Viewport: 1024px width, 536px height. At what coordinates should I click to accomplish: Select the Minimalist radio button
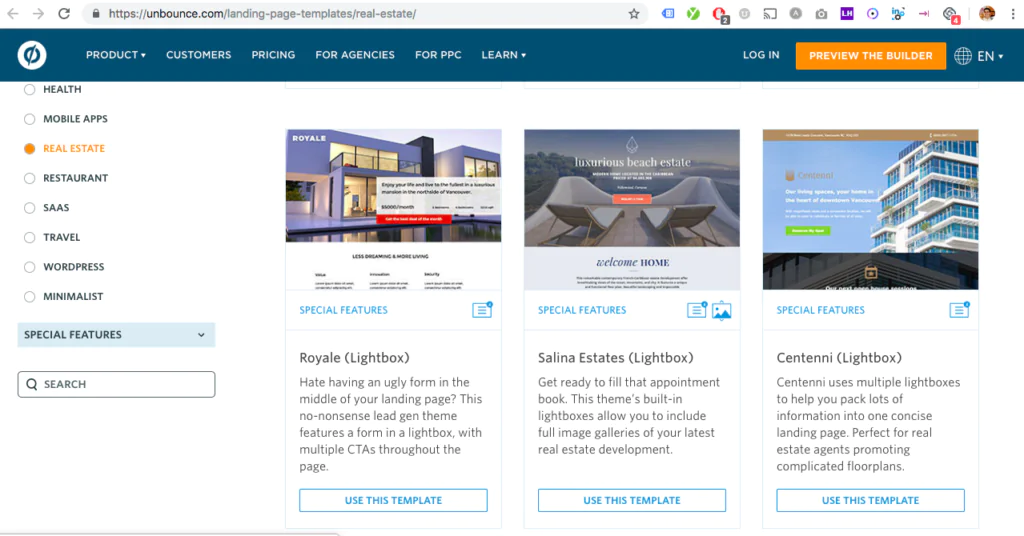pos(29,296)
